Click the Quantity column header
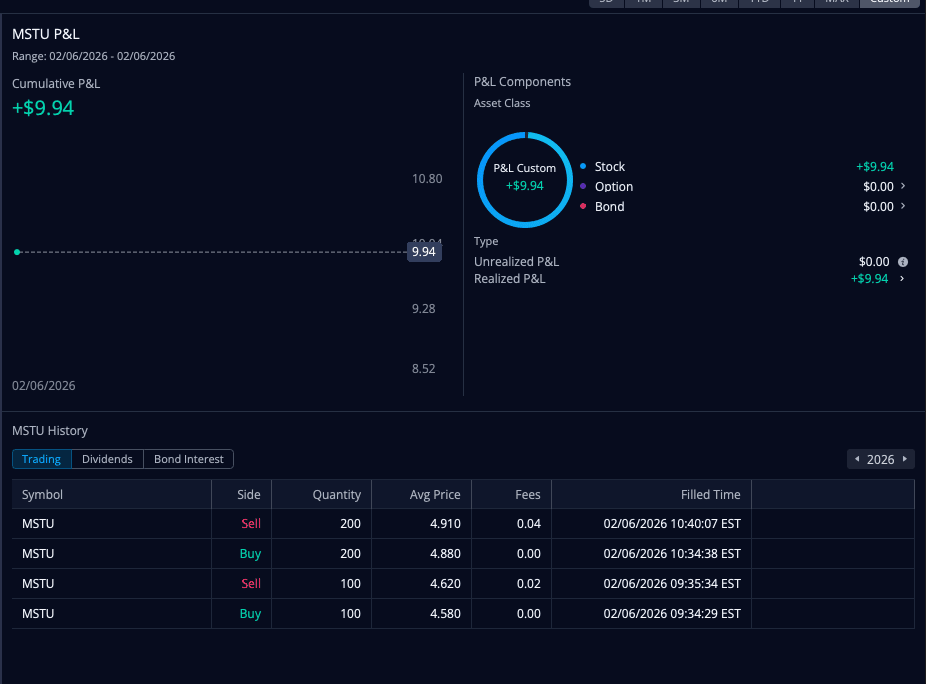Screen dimensions: 926x684 coord(336,494)
